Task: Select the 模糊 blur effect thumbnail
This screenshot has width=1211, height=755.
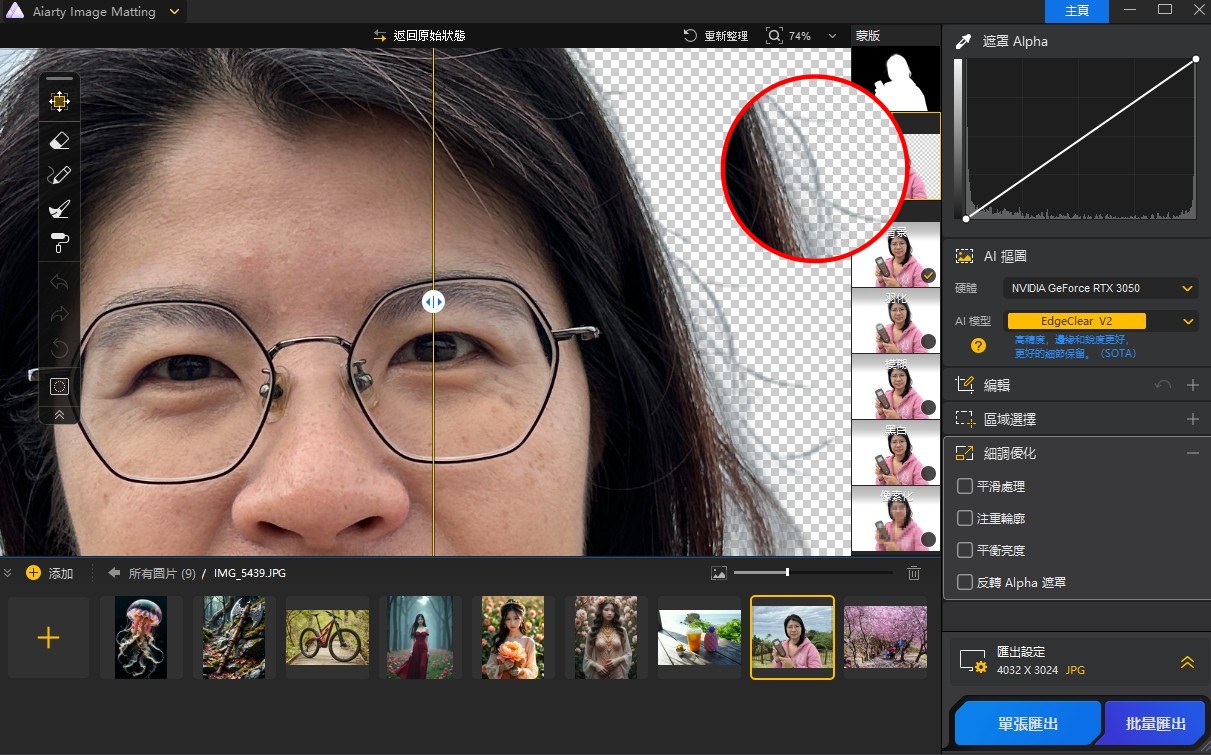Action: [896, 386]
